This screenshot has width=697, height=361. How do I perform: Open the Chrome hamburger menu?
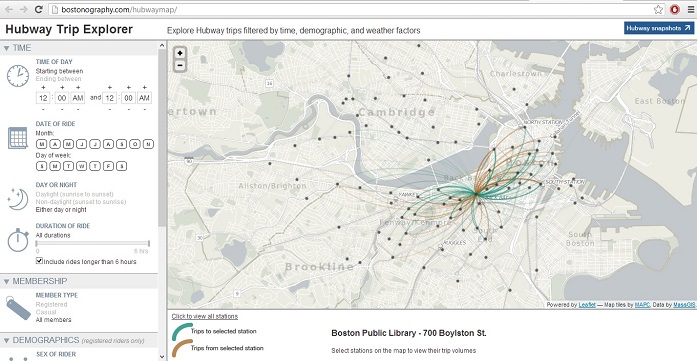pyautogui.click(x=690, y=9)
